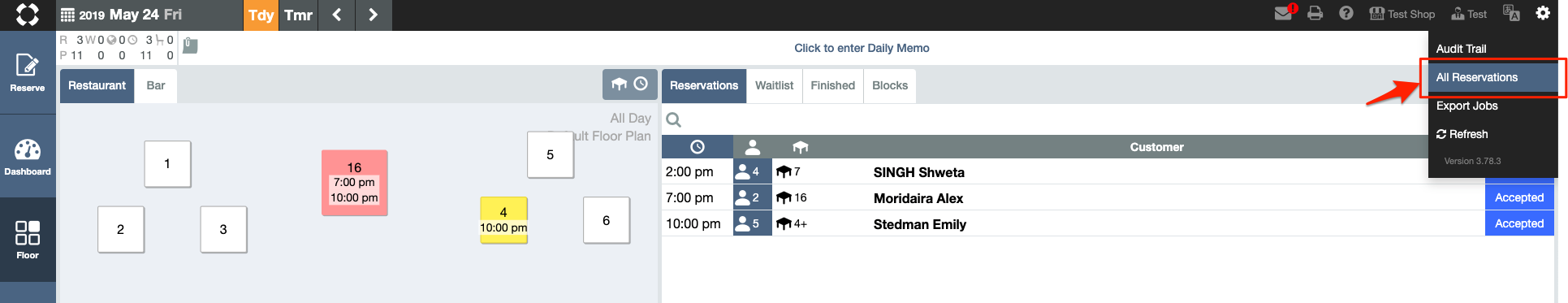Image resolution: width=1568 pixels, height=303 pixels.
Task: Toggle the table/time view button
Action: pyautogui.click(x=629, y=84)
